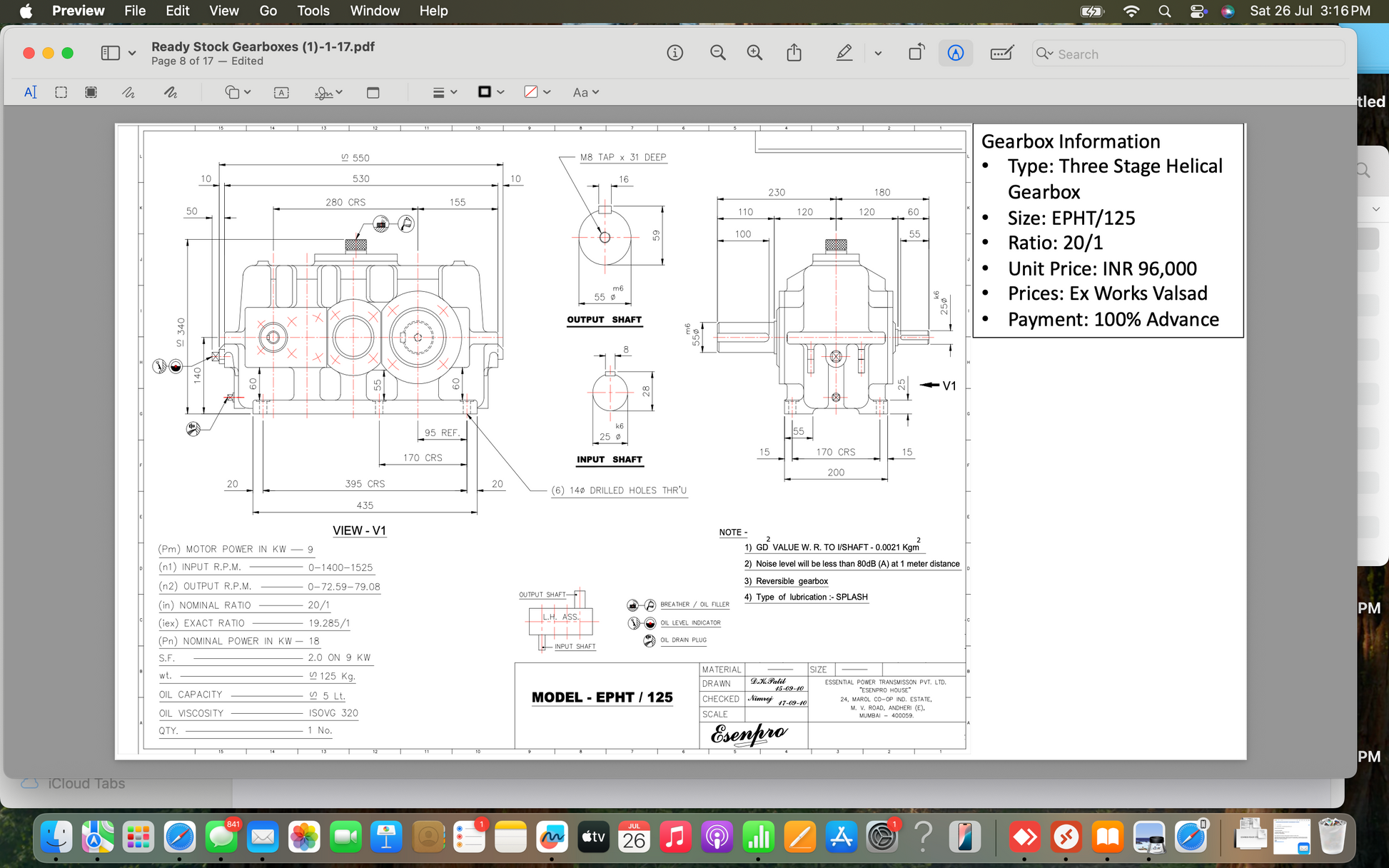Image resolution: width=1389 pixels, height=868 pixels.
Task: Open the Sign signature menu
Action: tap(328, 92)
